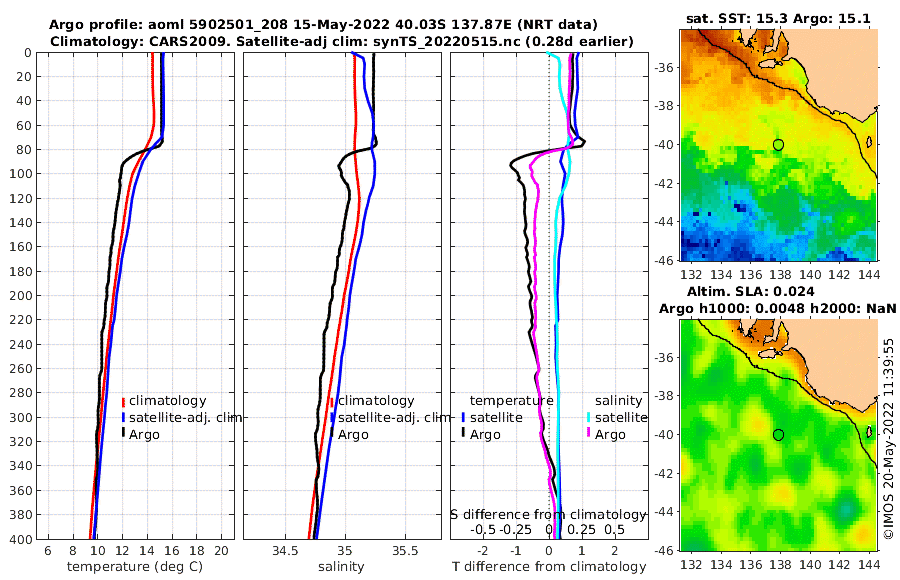Click 'satellite-adj. clim' legend entry in salinity plot

tap(394, 417)
